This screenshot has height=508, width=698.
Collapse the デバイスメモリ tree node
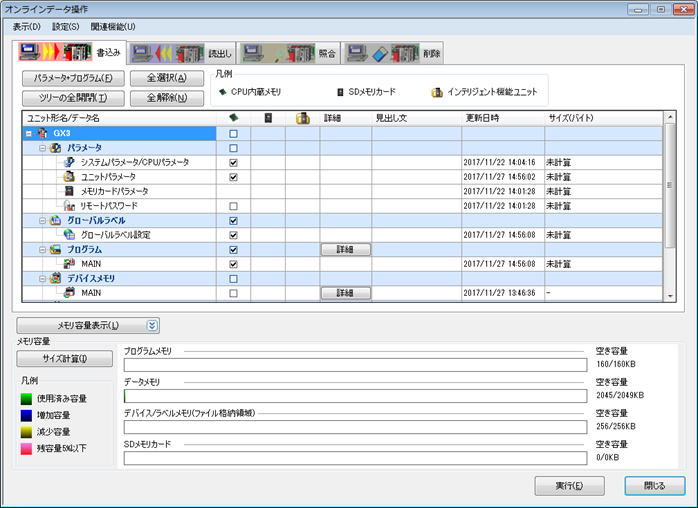tap(42, 279)
